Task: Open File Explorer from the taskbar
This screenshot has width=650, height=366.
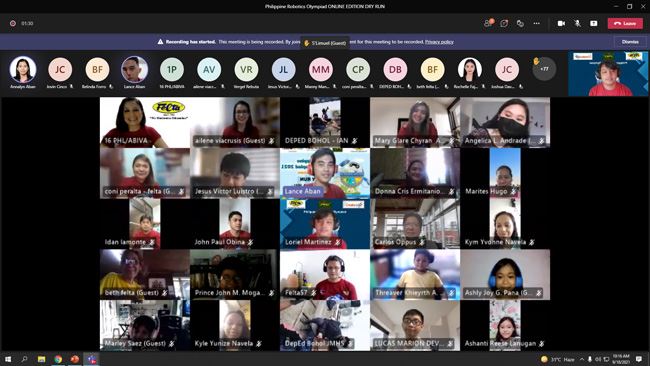Action: 41,359
